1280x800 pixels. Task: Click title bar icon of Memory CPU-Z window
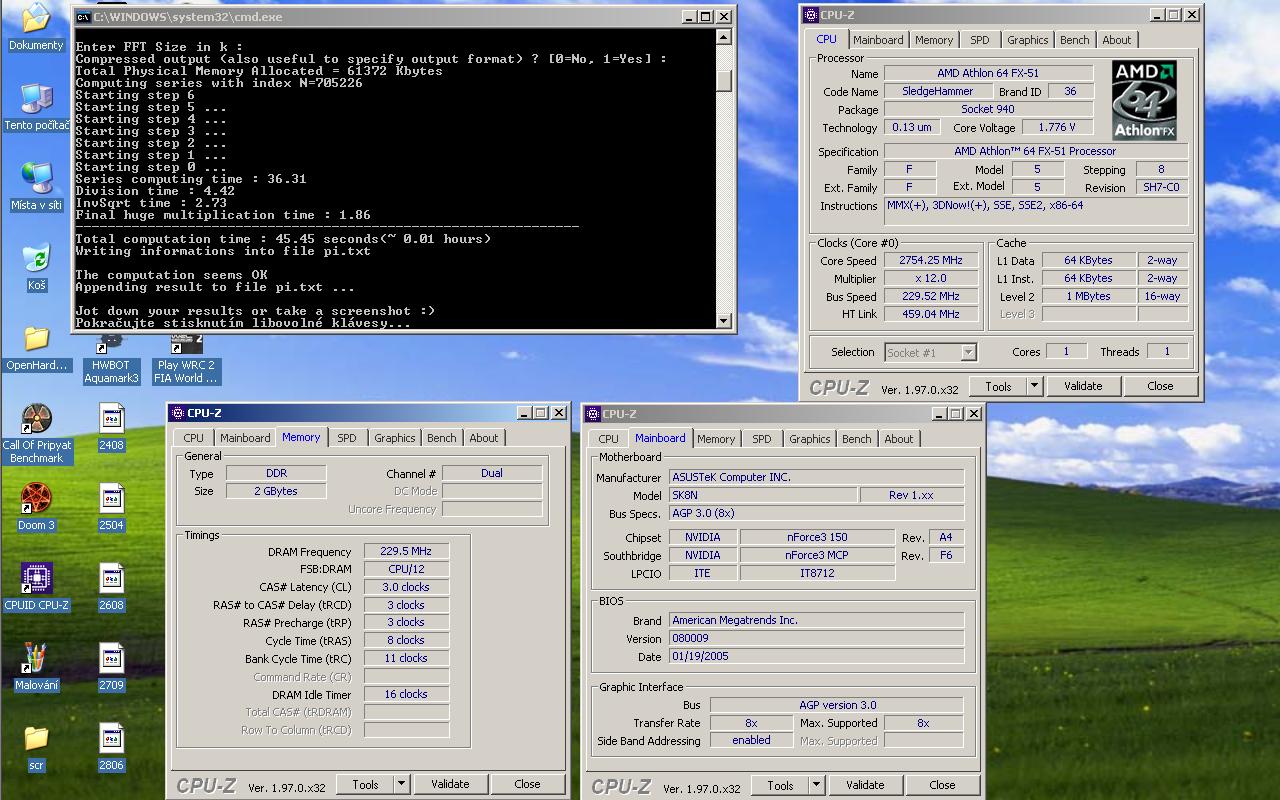[x=178, y=413]
